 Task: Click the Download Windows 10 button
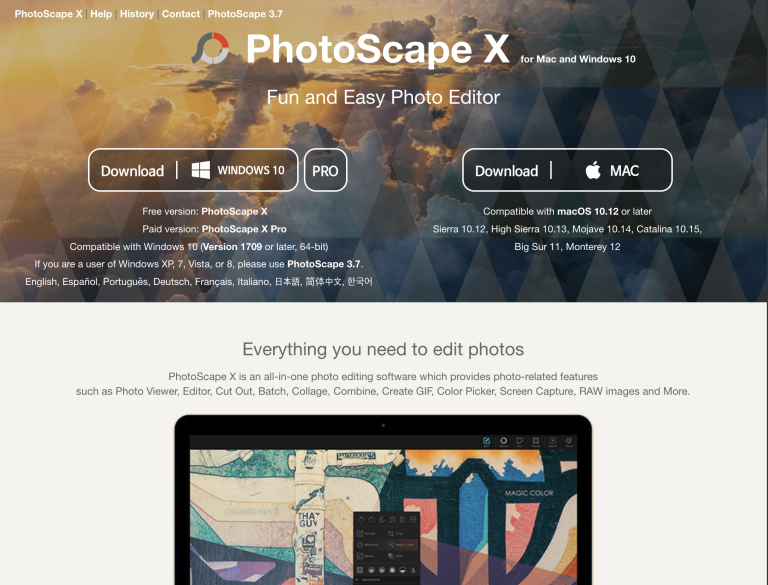coord(193,170)
